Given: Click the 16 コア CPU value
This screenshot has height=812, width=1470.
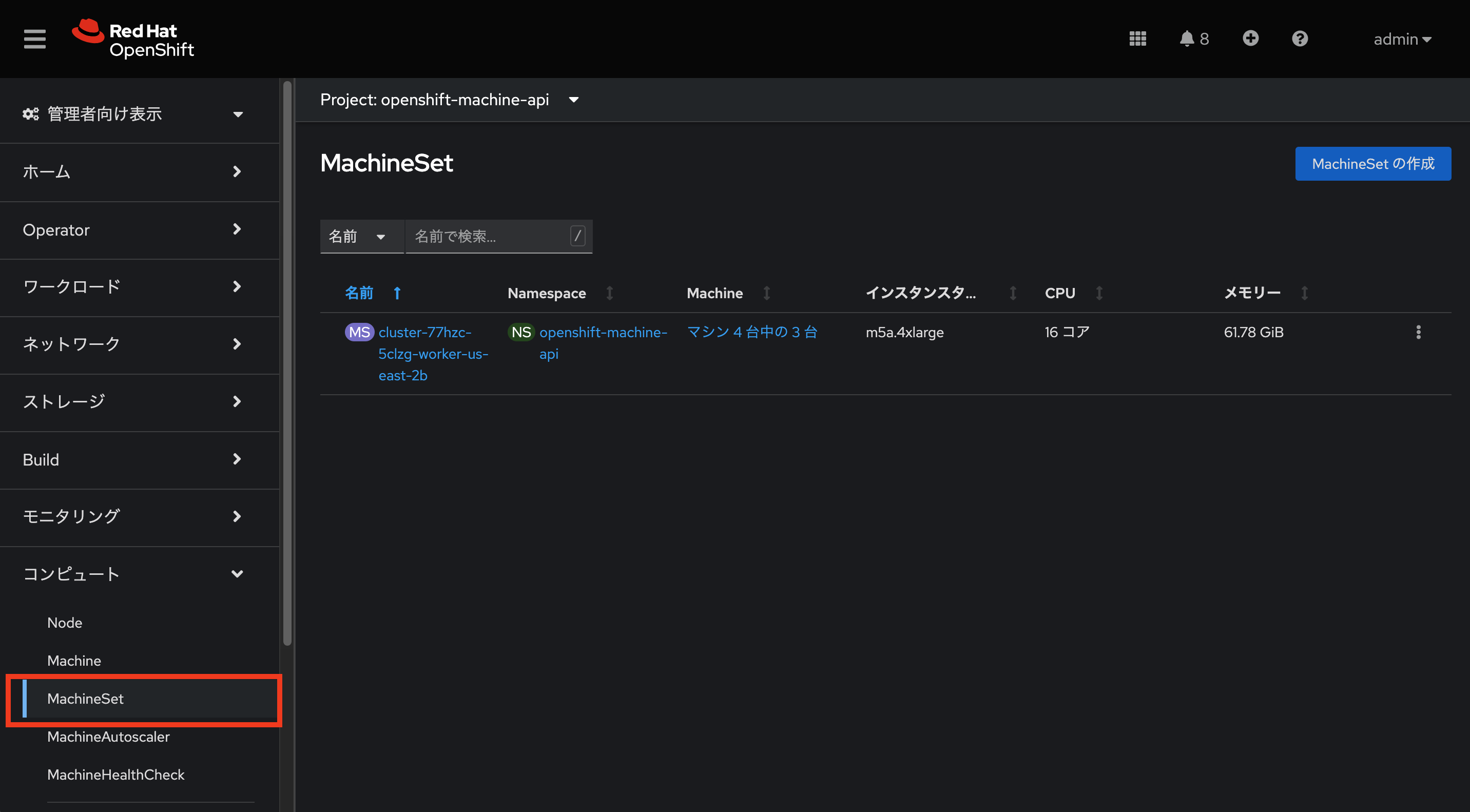Looking at the screenshot, I should [x=1067, y=332].
